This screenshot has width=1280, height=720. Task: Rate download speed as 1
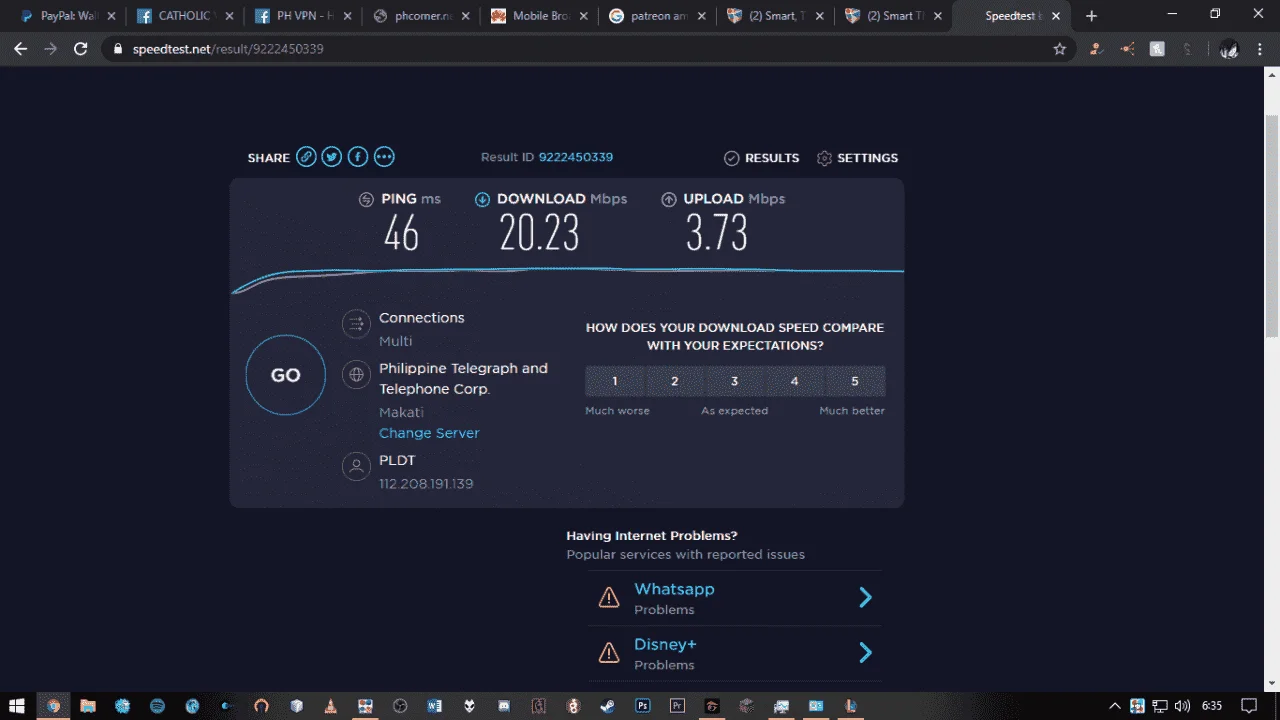coord(615,381)
